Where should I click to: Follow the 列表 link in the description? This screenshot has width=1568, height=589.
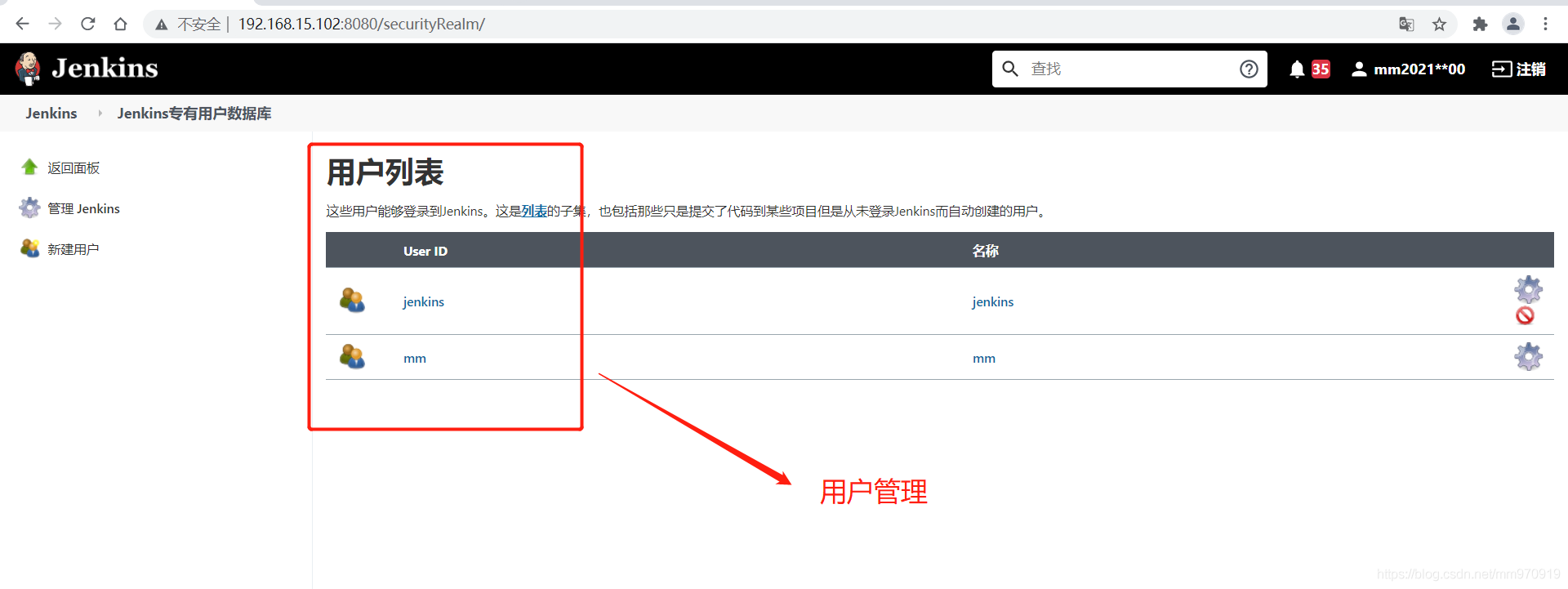534,212
